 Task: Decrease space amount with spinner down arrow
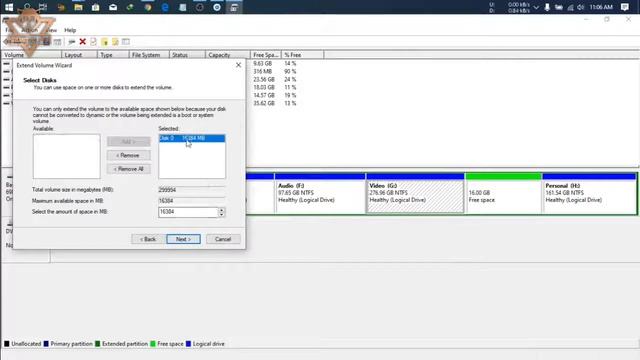pyautogui.click(x=222, y=215)
